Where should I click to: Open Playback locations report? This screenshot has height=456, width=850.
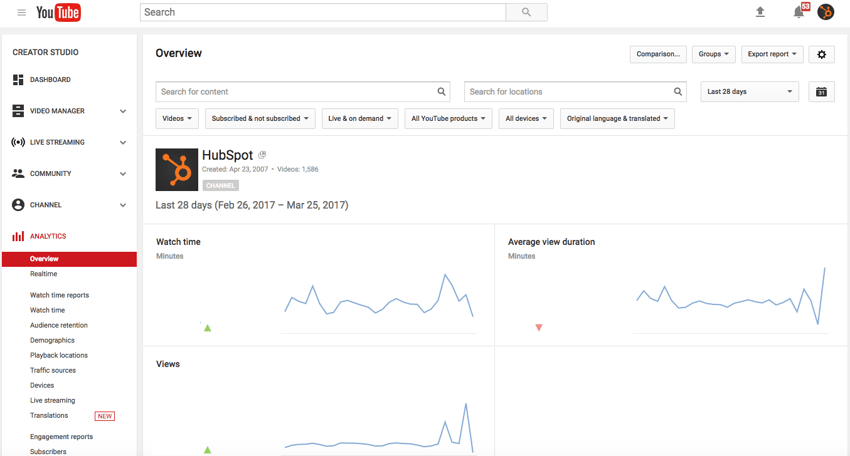pos(59,355)
